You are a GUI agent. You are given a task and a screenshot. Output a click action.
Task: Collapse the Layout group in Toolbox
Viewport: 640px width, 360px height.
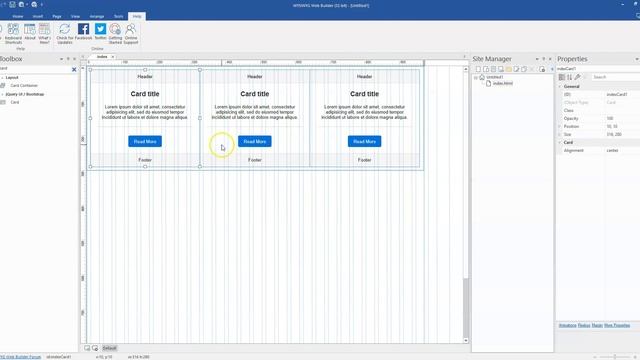click(x=2, y=78)
